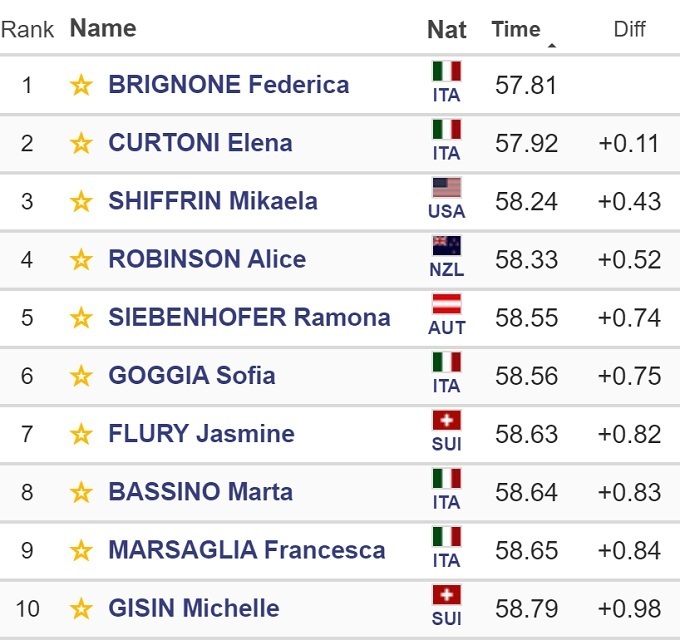Viewport: 680px width, 640px height.
Task: Toggle favorite star for CURTONI Elena
Action: tap(81, 143)
